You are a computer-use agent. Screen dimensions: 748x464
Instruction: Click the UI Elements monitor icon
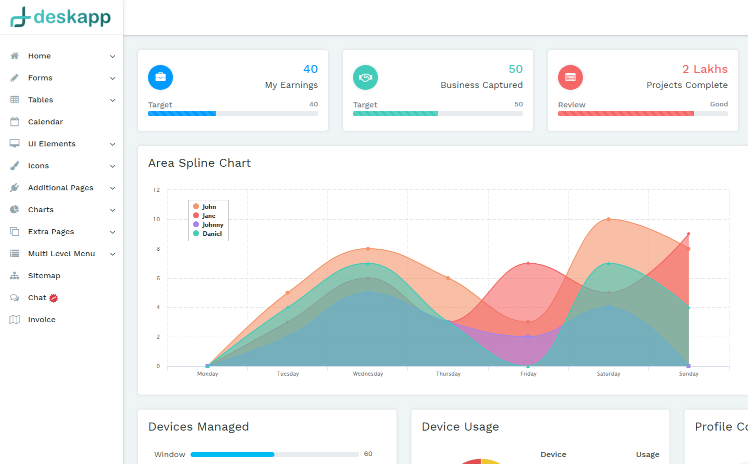point(15,144)
